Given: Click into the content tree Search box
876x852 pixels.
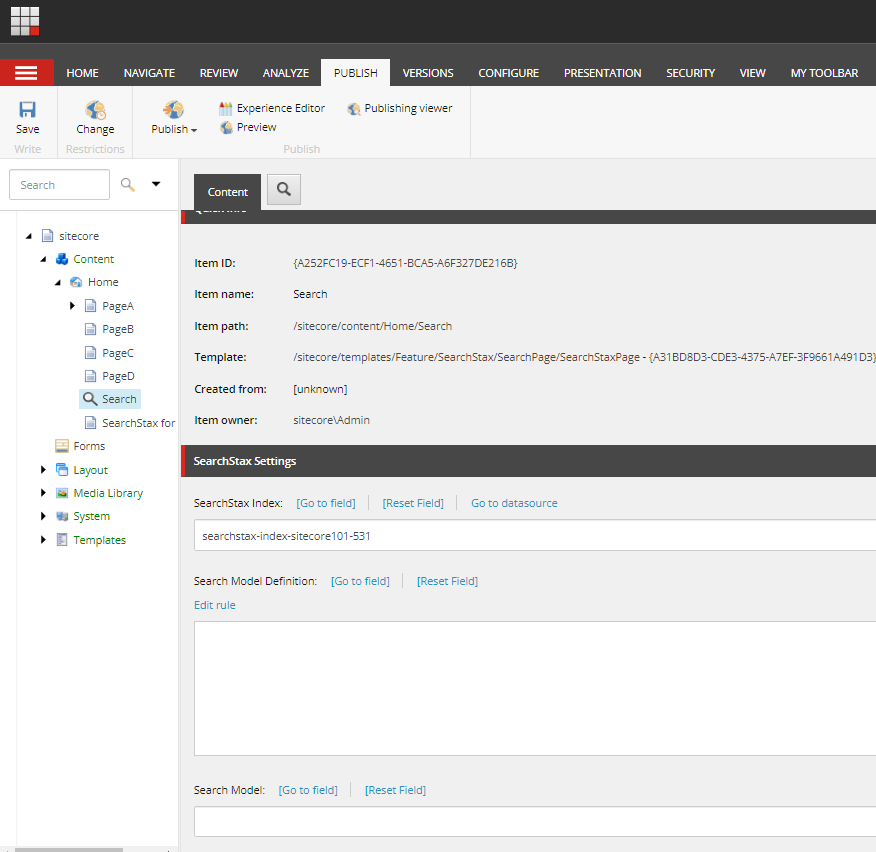Looking at the screenshot, I should (x=59, y=185).
